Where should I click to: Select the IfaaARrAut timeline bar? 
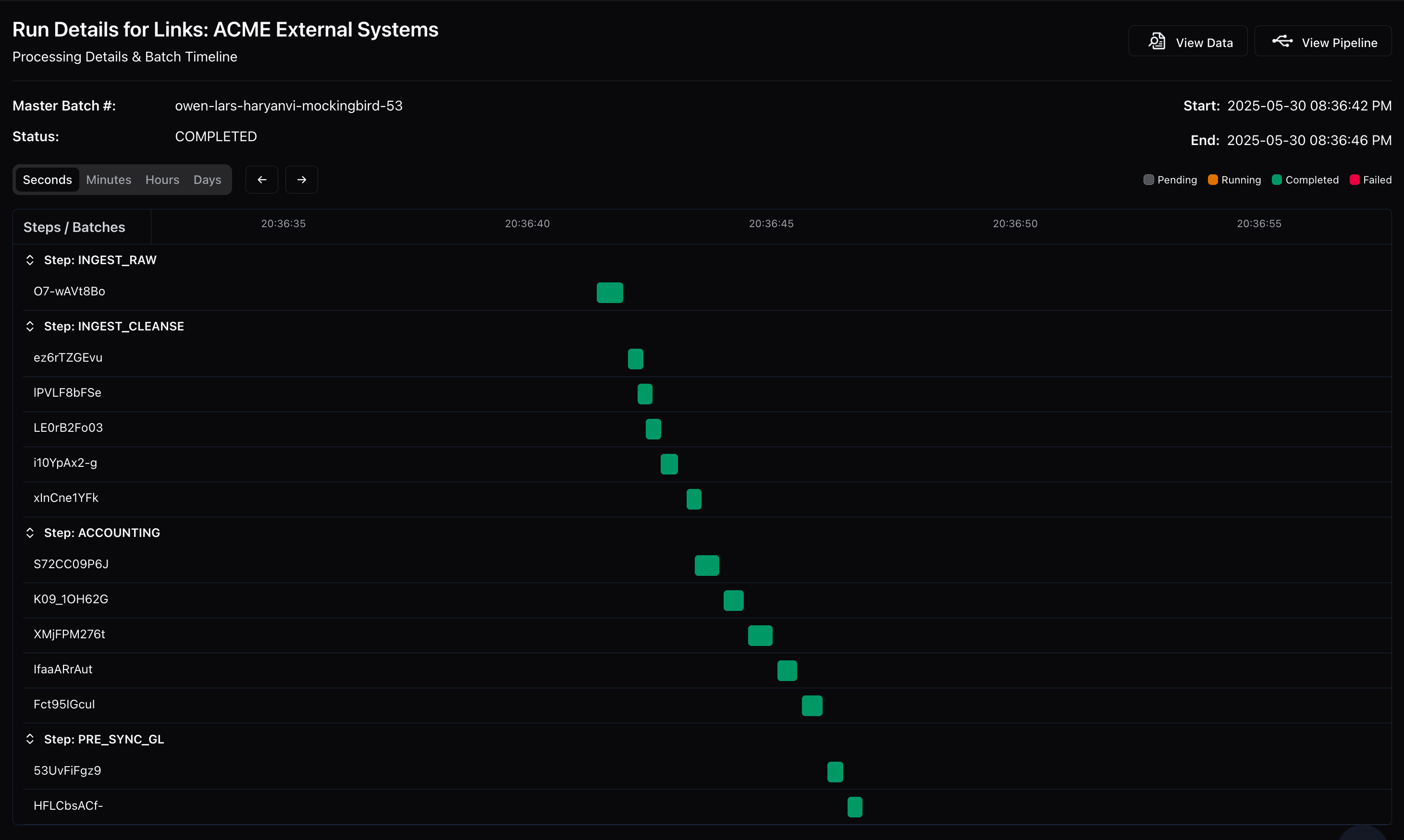click(787, 671)
